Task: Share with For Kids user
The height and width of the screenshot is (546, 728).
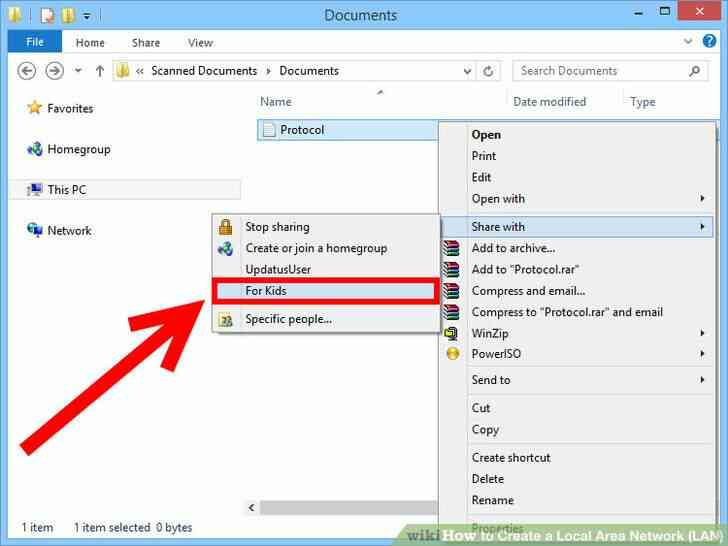Action: (x=325, y=291)
